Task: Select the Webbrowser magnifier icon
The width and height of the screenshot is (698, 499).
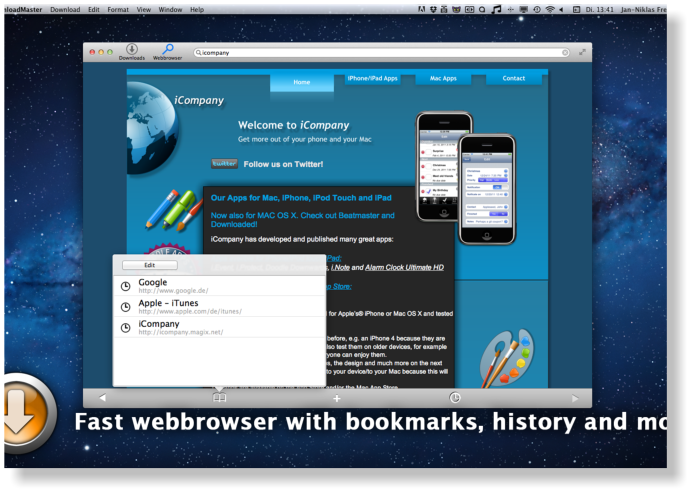Action: (168, 49)
